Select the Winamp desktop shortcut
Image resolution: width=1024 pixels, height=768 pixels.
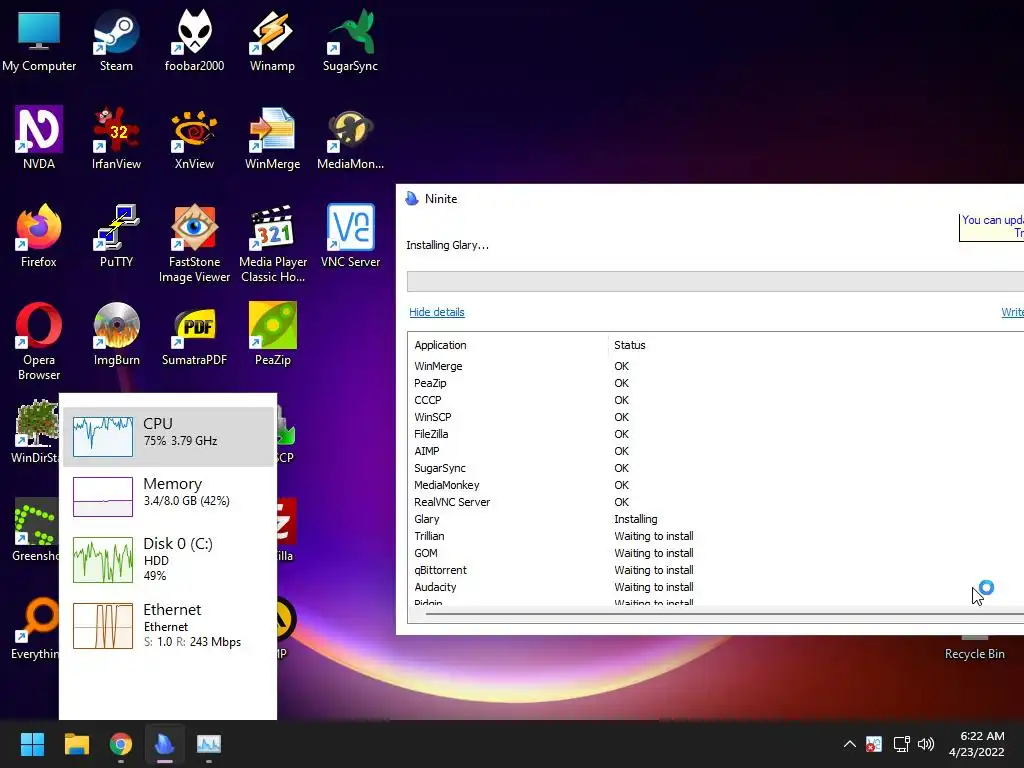pos(272,40)
